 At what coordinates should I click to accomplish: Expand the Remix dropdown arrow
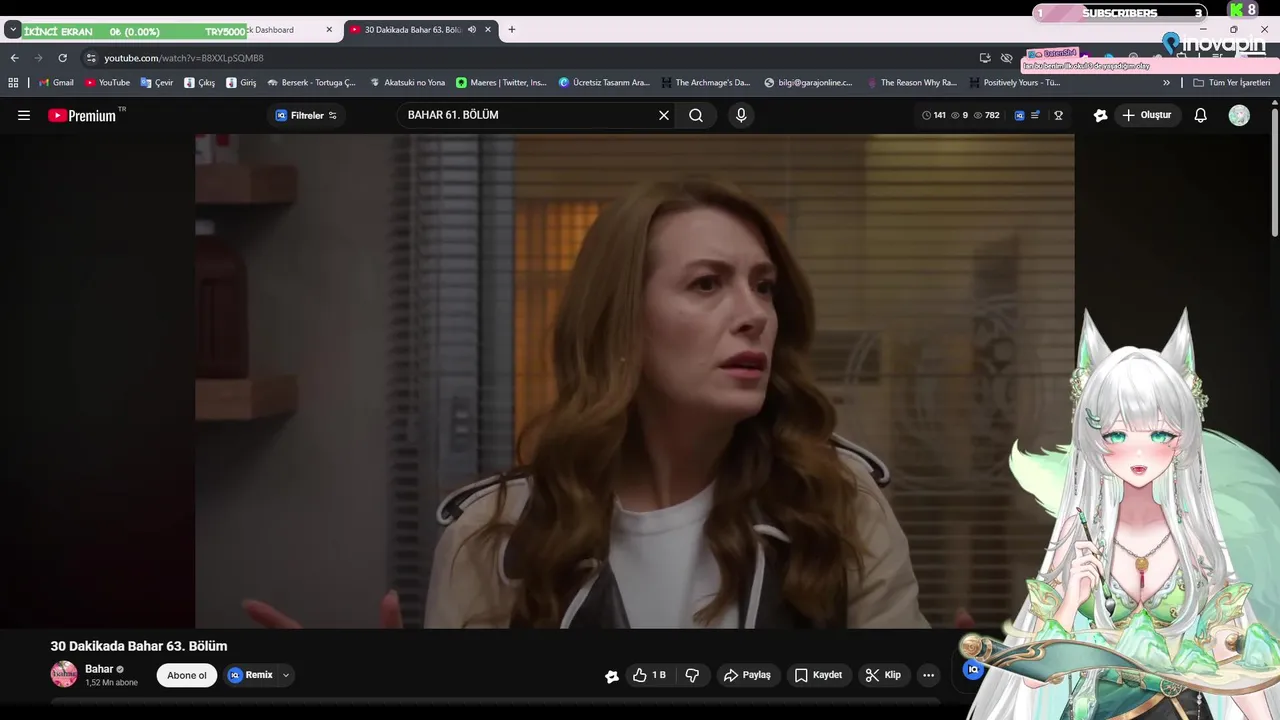286,675
